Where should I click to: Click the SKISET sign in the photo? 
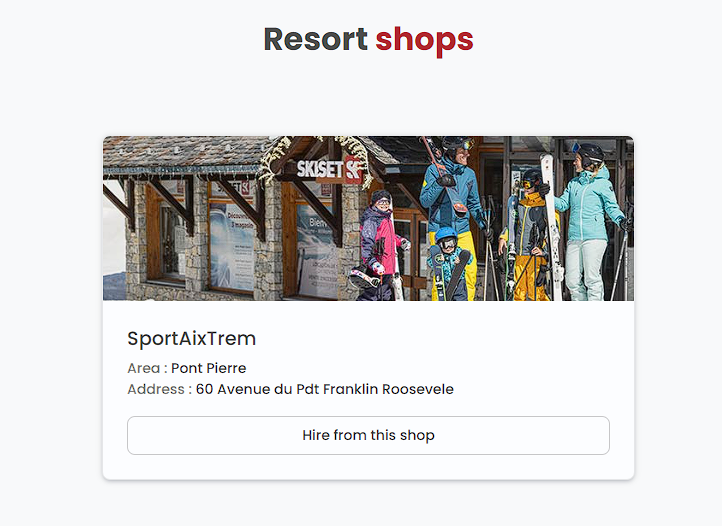tap(329, 169)
